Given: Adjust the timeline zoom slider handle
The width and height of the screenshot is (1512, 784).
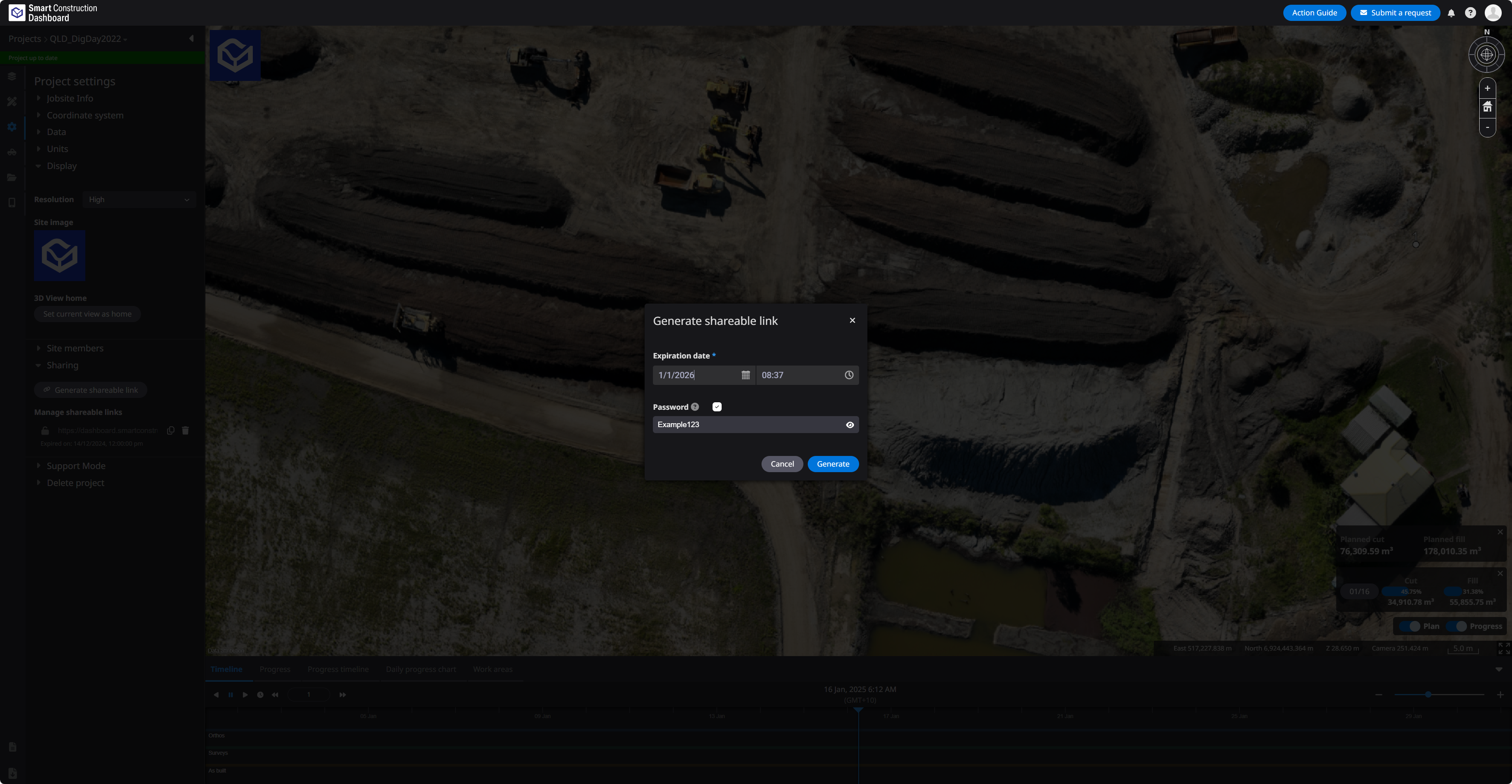Looking at the screenshot, I should coord(1427,695).
